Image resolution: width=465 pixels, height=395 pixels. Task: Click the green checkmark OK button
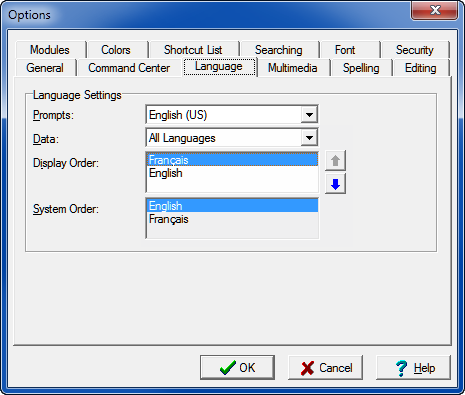coord(237,367)
